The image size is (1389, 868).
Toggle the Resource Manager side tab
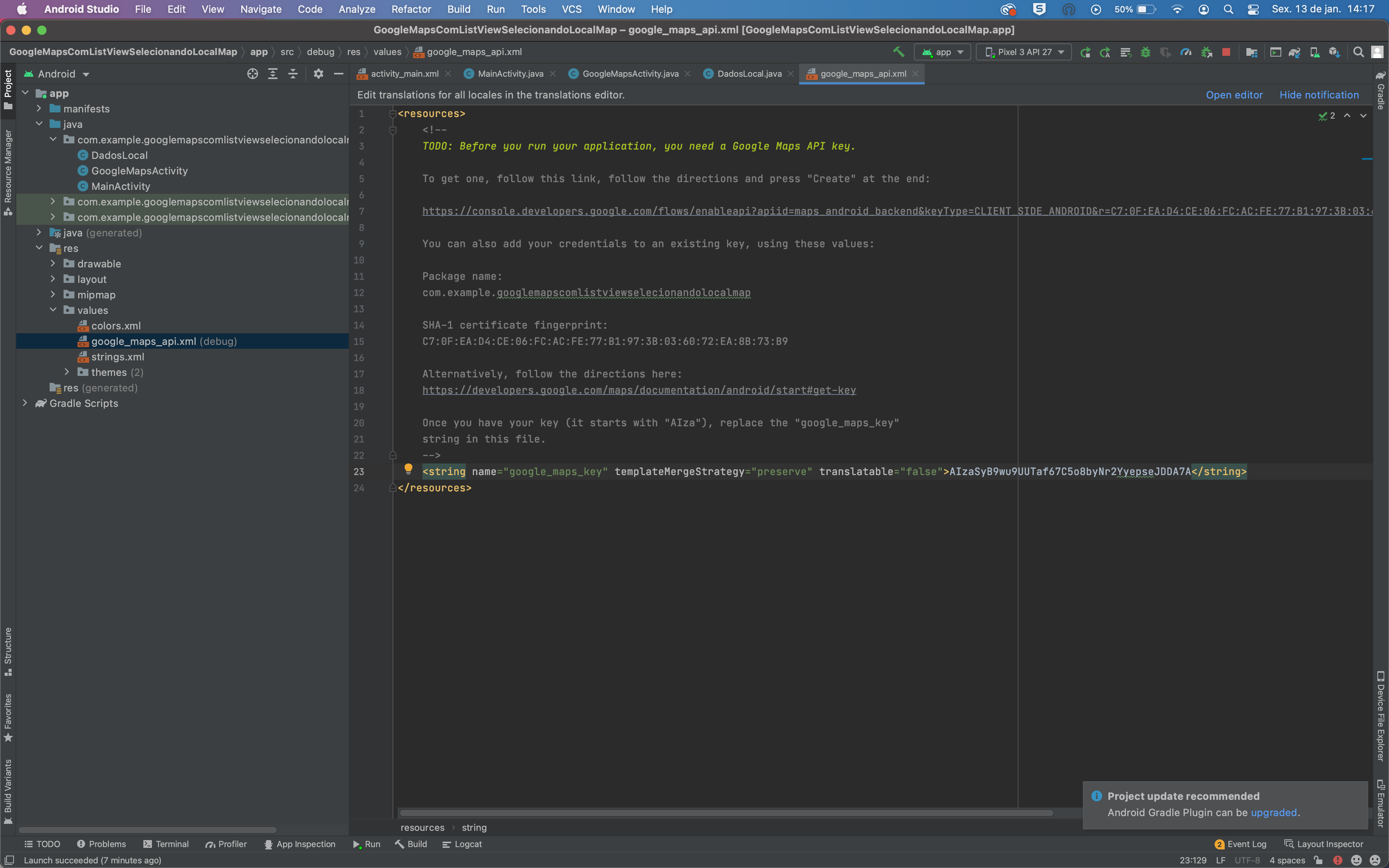point(8,172)
